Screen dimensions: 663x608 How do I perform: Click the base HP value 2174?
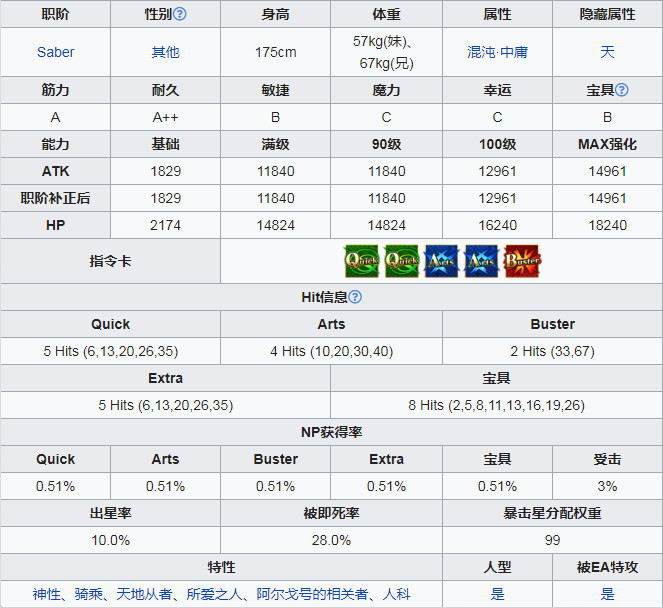[165, 225]
